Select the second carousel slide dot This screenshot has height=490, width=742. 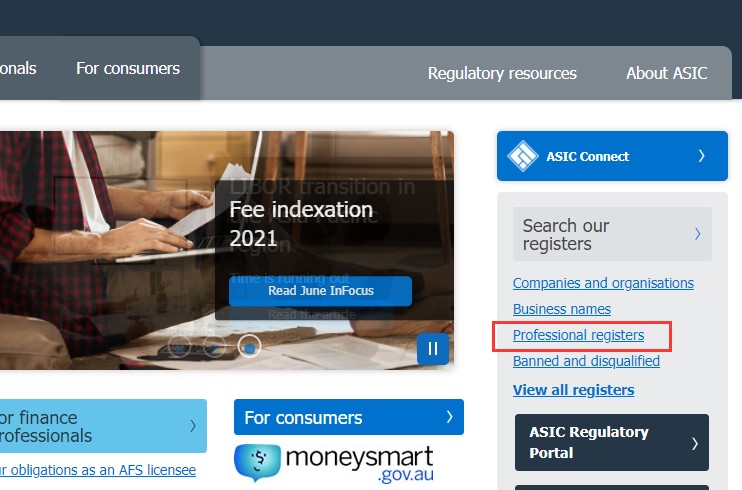[214, 346]
